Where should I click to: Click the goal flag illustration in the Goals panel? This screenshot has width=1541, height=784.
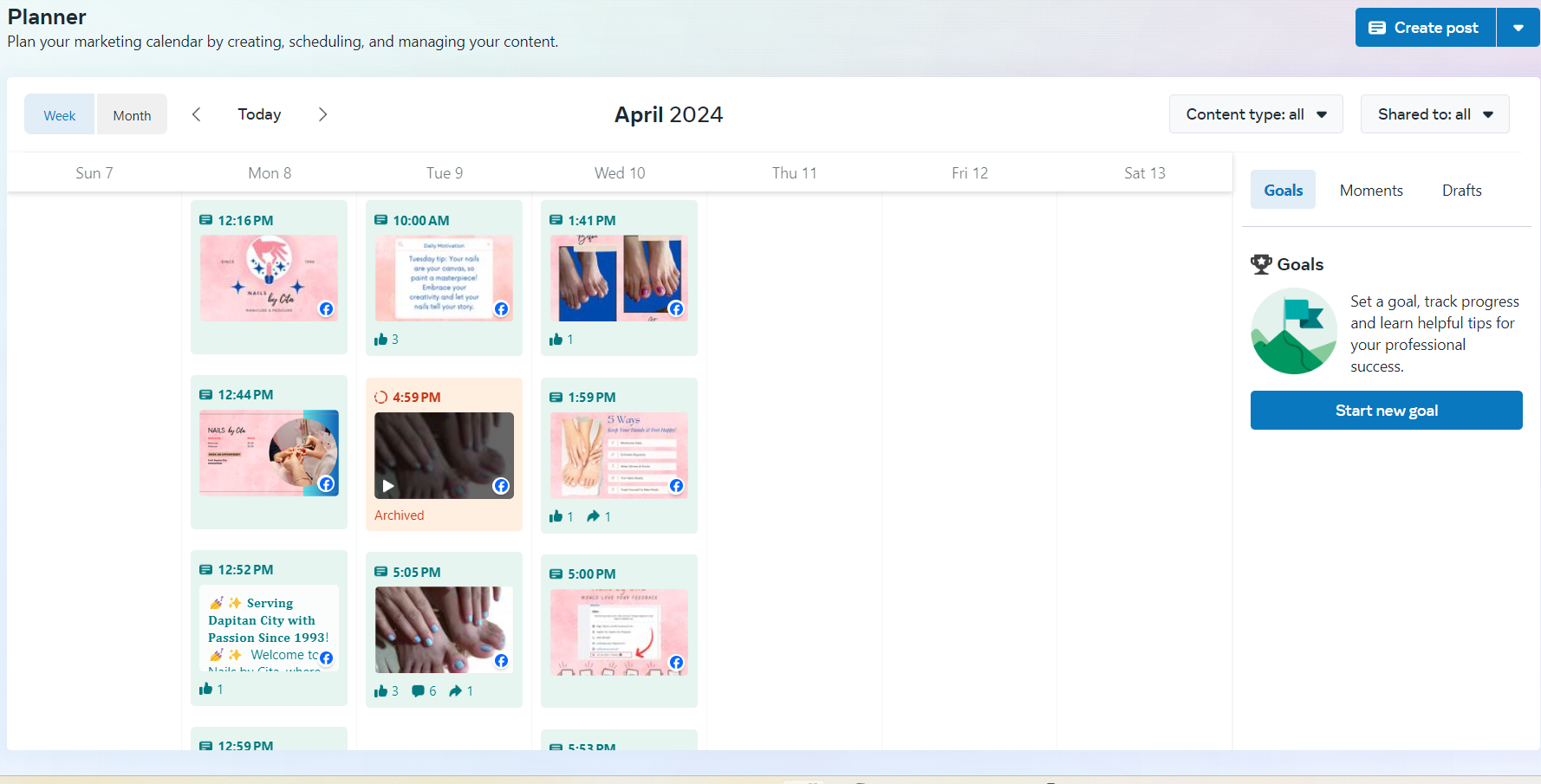click(1294, 331)
